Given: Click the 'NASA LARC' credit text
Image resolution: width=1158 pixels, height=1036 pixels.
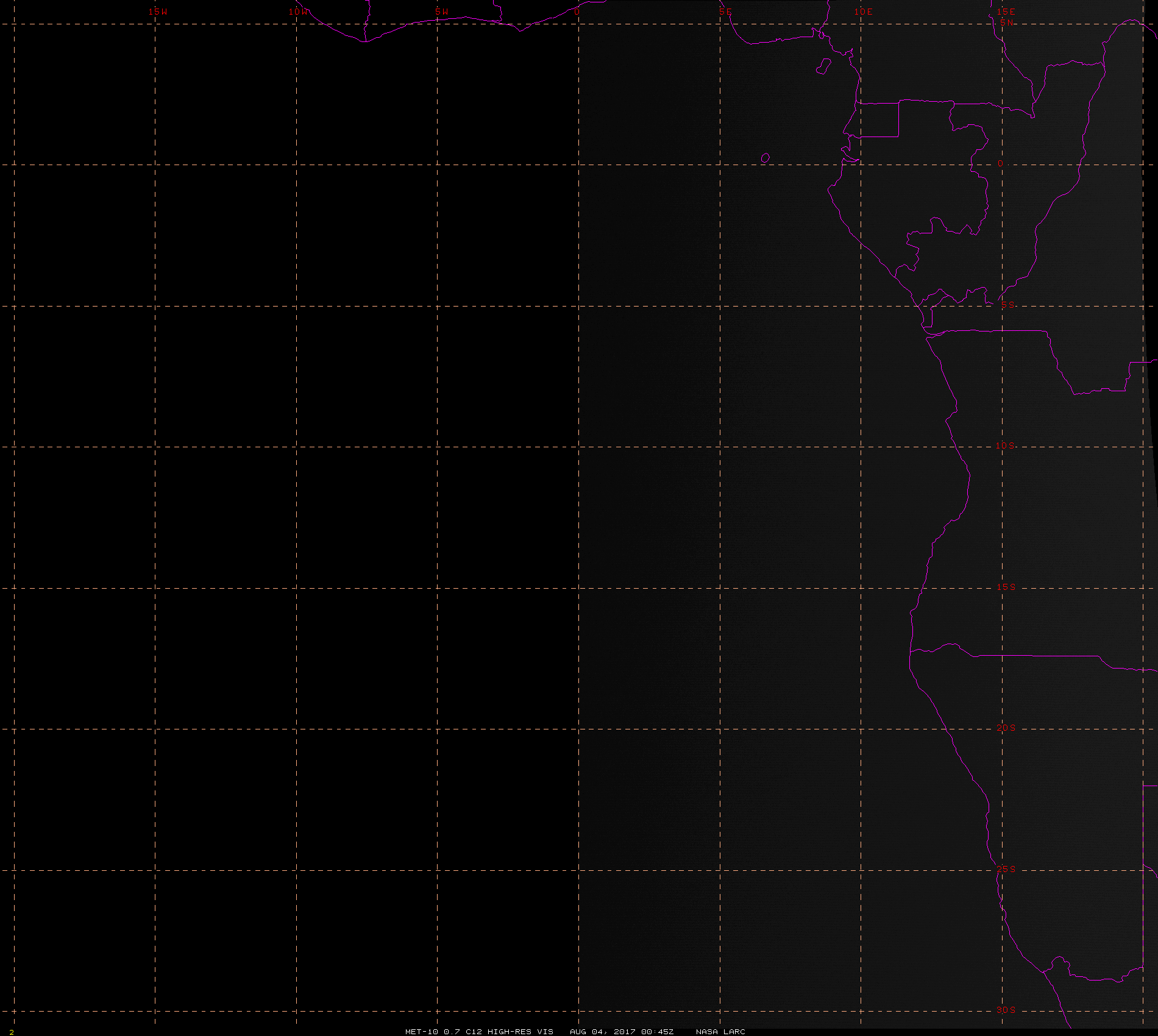Looking at the screenshot, I should tap(720, 1031).
